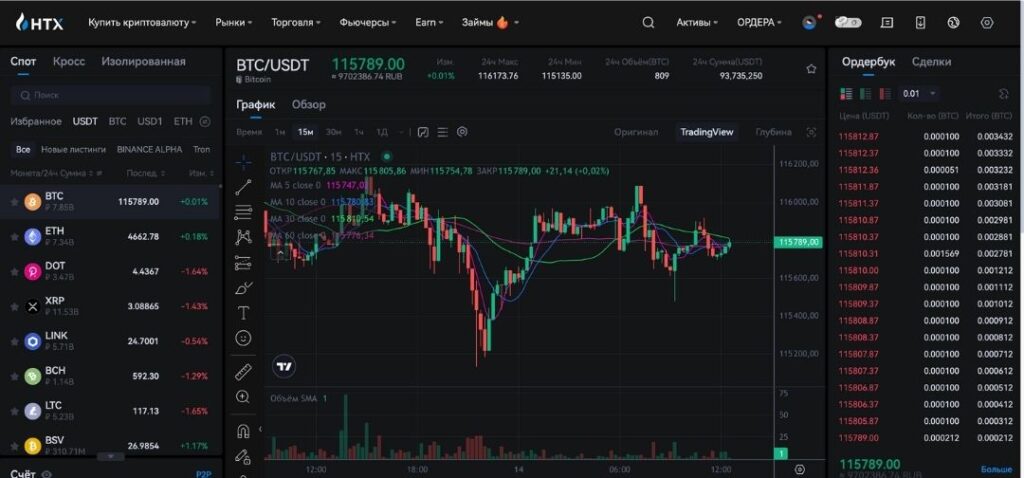Select the text annotation tool
This screenshot has height=478, width=1024.
pos(243,313)
